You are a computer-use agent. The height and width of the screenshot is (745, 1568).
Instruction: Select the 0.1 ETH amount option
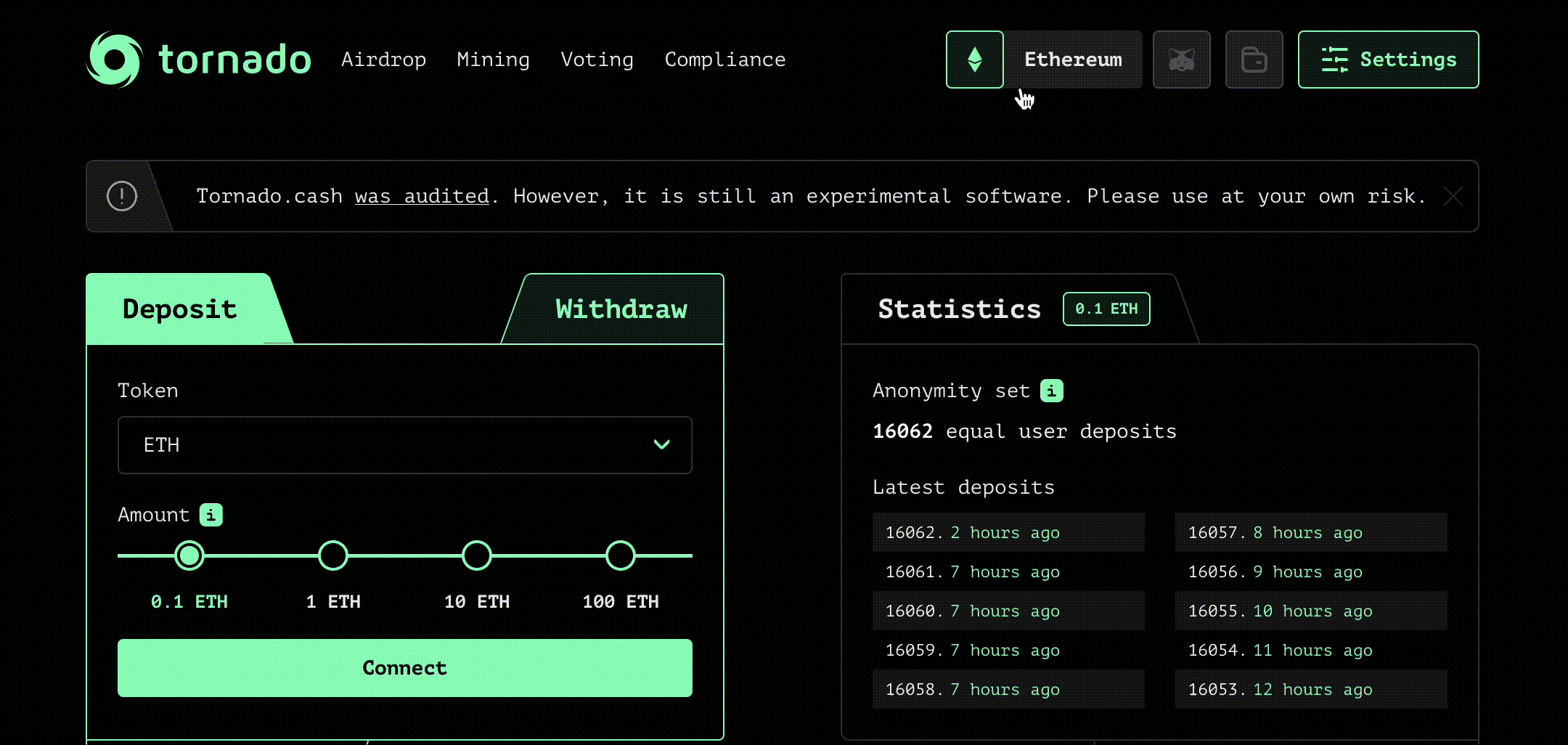189,555
